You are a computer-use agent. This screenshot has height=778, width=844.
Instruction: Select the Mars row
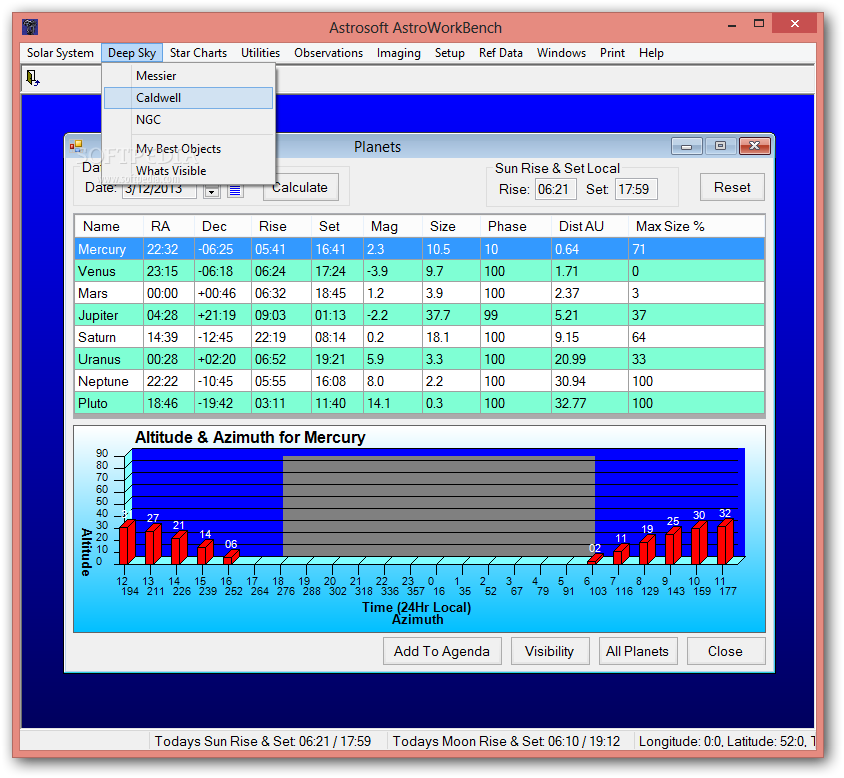click(x=419, y=293)
